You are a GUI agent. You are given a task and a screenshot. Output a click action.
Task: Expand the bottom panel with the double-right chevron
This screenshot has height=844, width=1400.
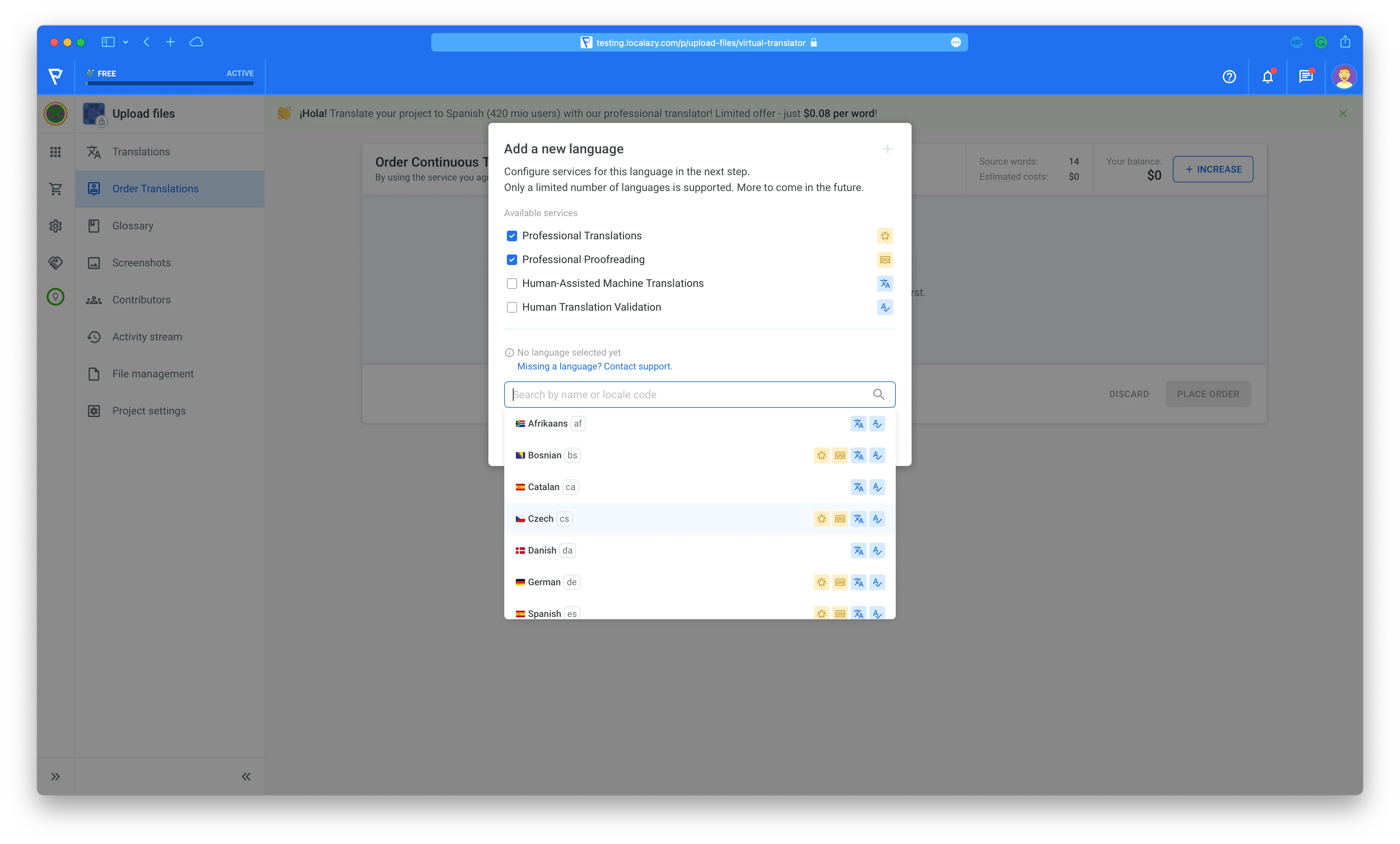(55, 776)
